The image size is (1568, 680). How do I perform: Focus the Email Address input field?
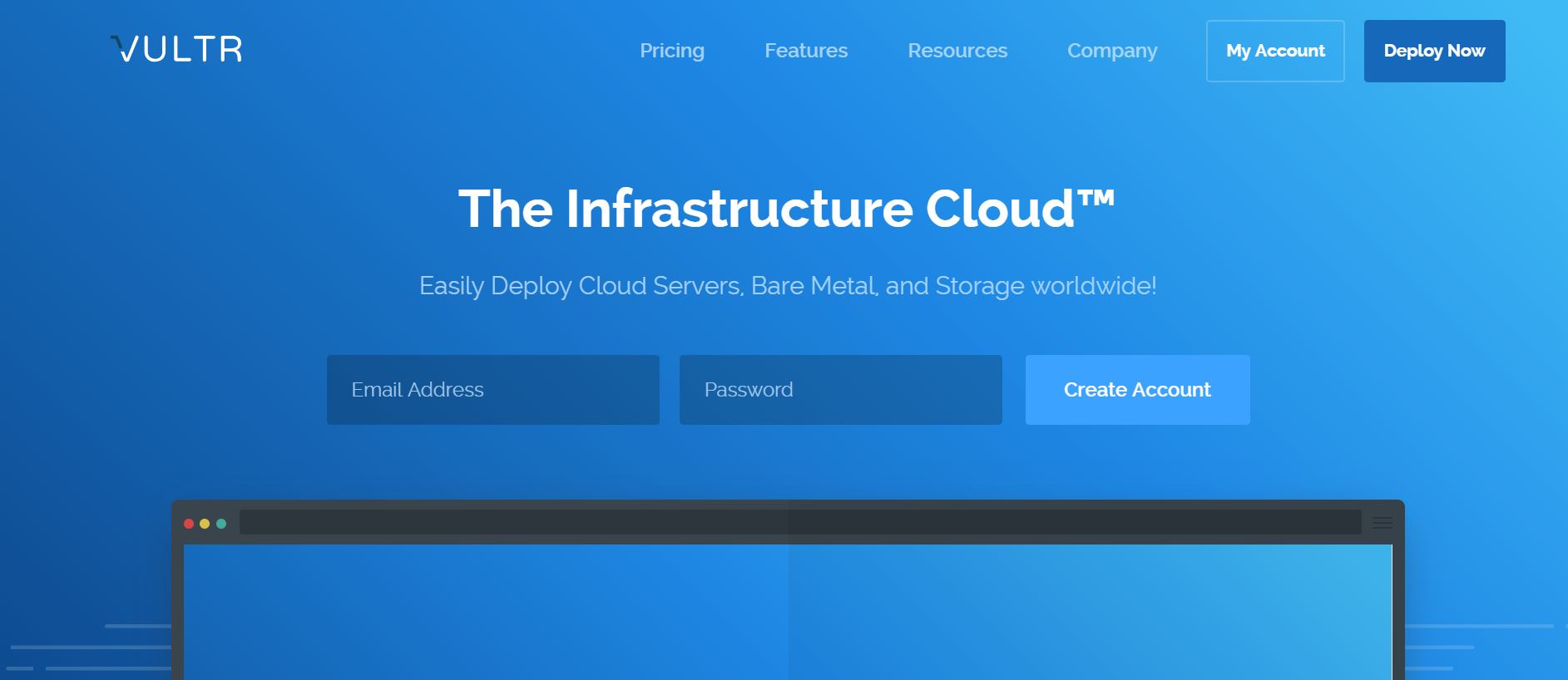pyautogui.click(x=492, y=390)
